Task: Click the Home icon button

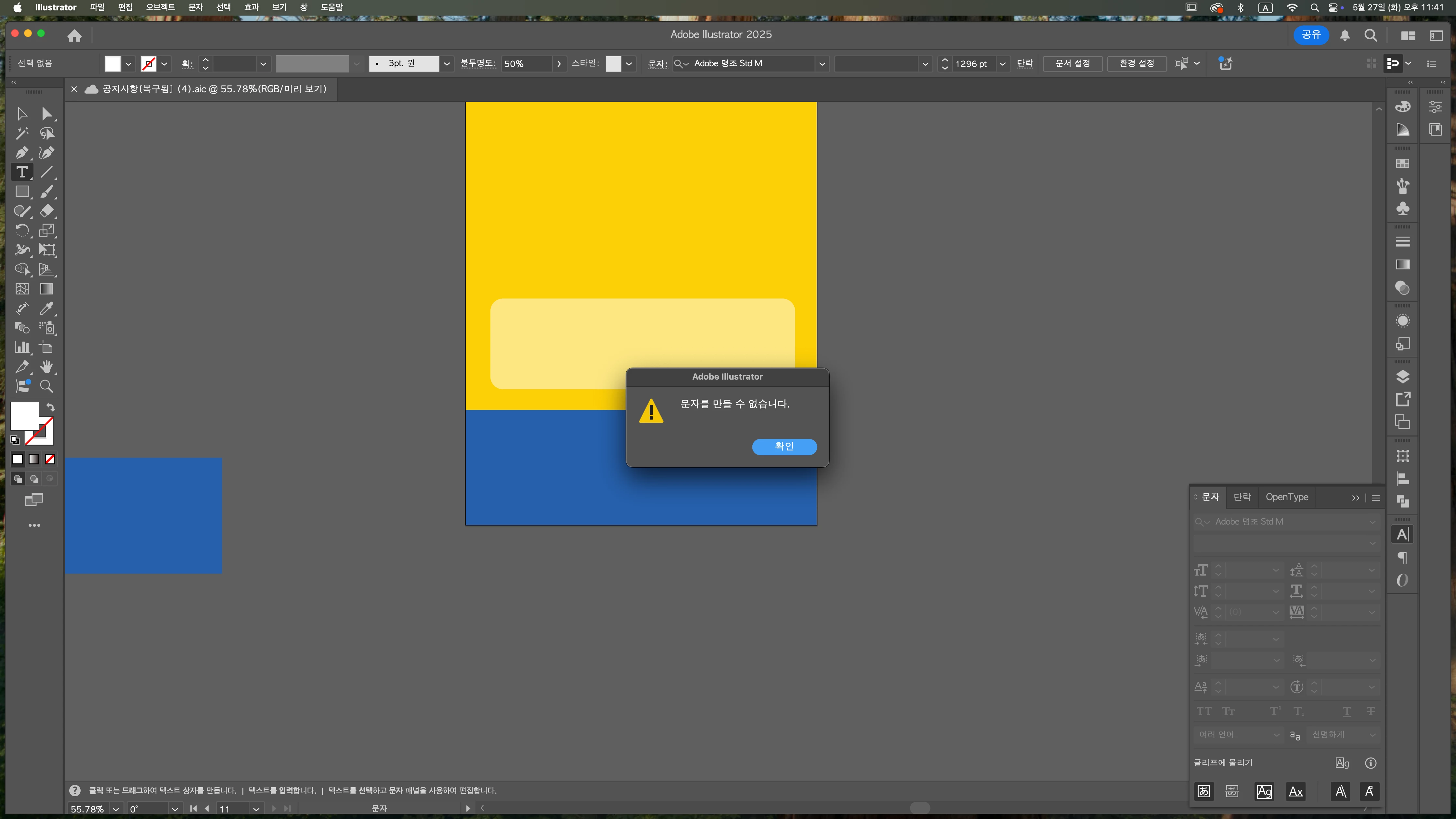Action: [75, 36]
